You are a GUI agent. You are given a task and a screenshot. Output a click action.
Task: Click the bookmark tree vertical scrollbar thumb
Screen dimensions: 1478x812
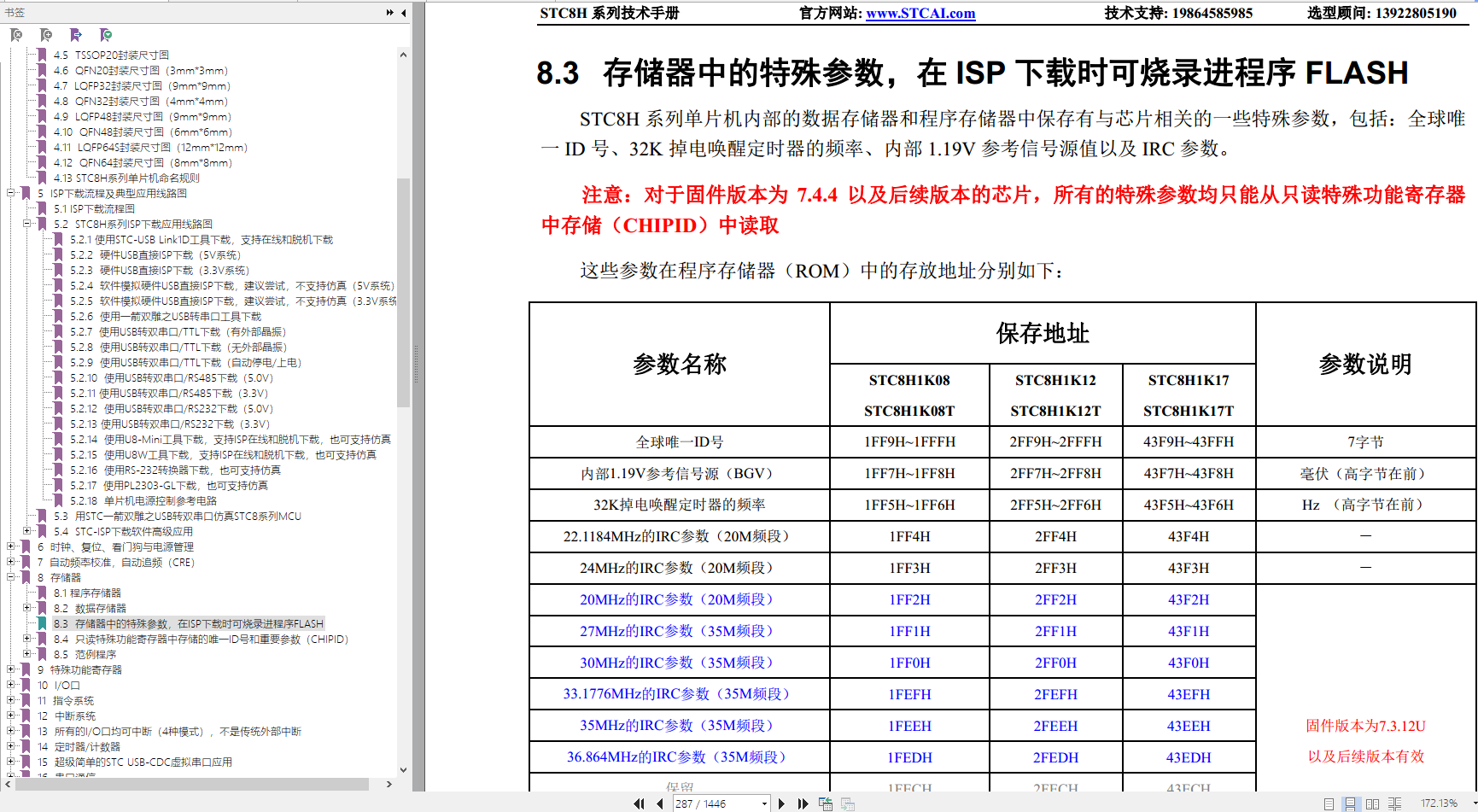click(403, 293)
